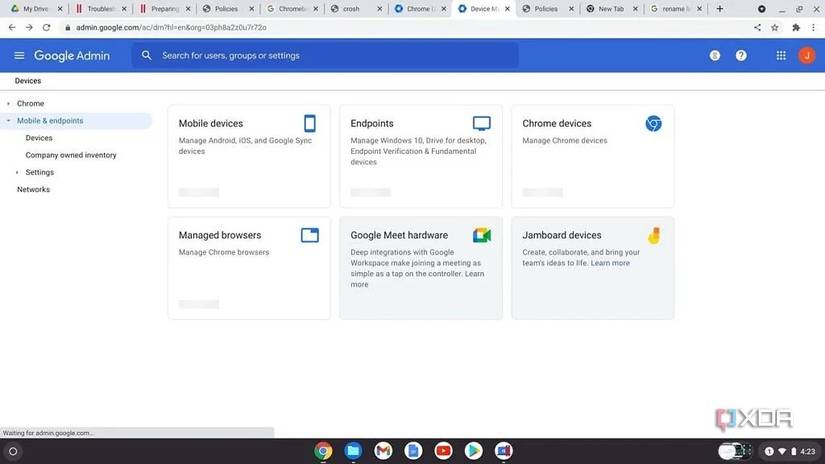Select Devices in the sidebar

[39, 138]
